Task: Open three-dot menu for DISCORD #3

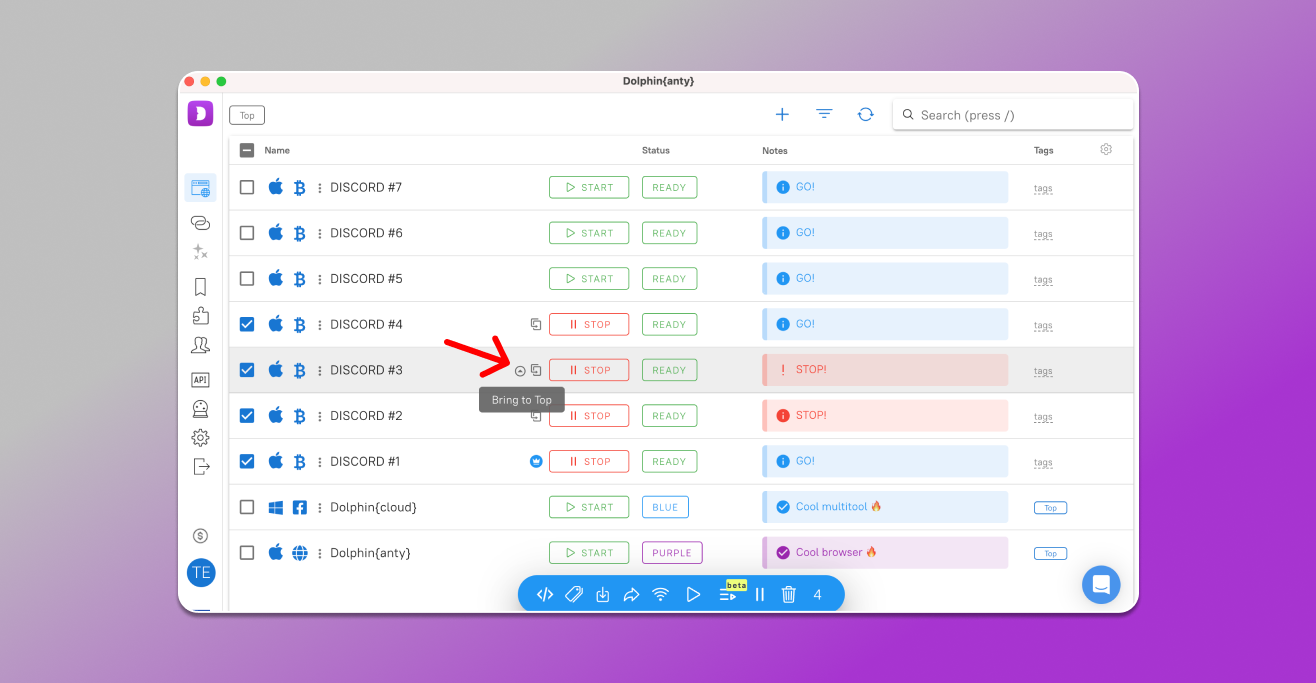Action: tap(320, 370)
